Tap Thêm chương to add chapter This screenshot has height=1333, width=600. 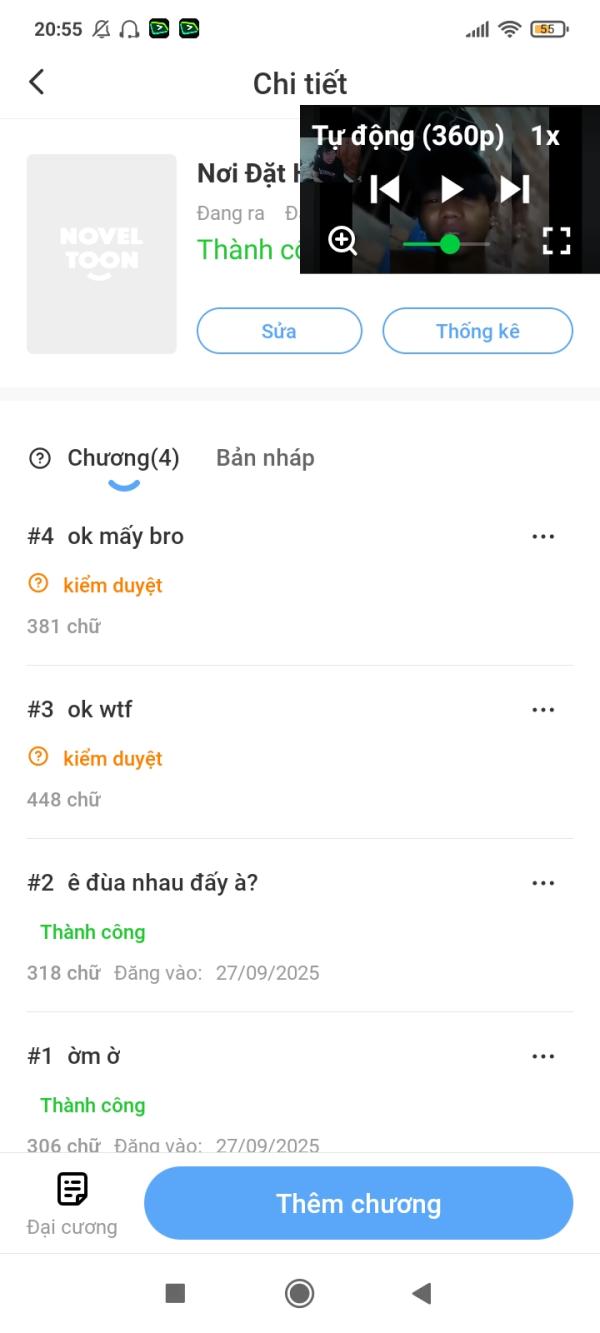click(x=358, y=1203)
